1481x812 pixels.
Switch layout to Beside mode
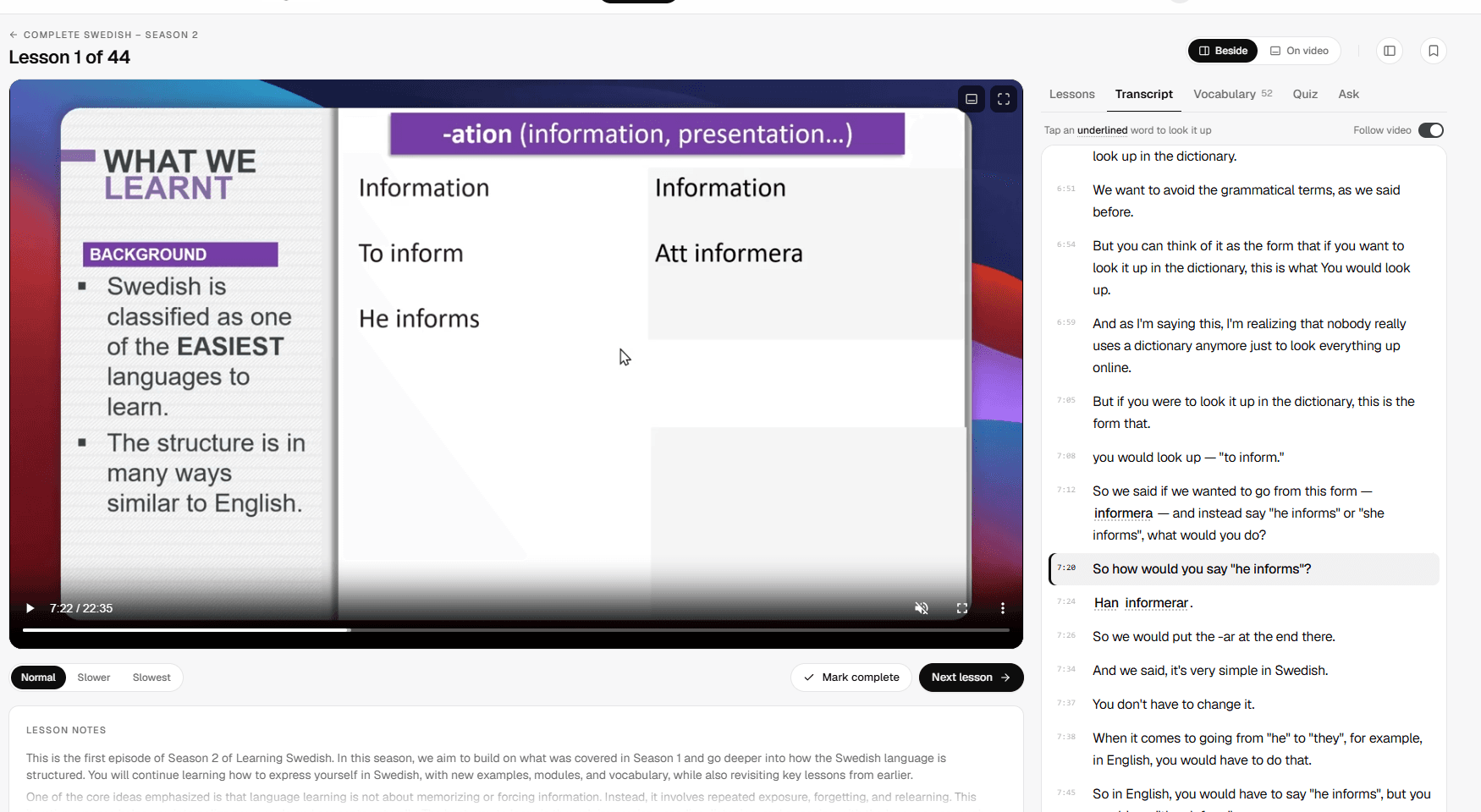coord(1223,51)
